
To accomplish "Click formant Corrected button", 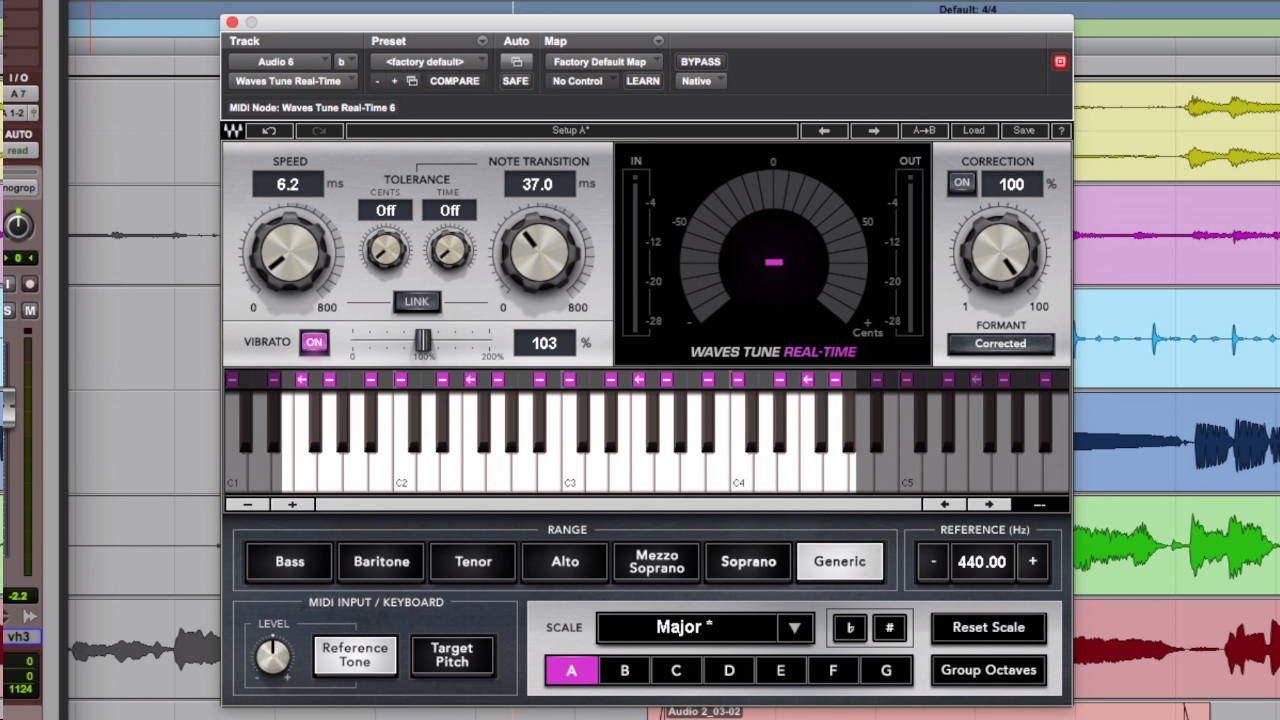I will click(1000, 344).
